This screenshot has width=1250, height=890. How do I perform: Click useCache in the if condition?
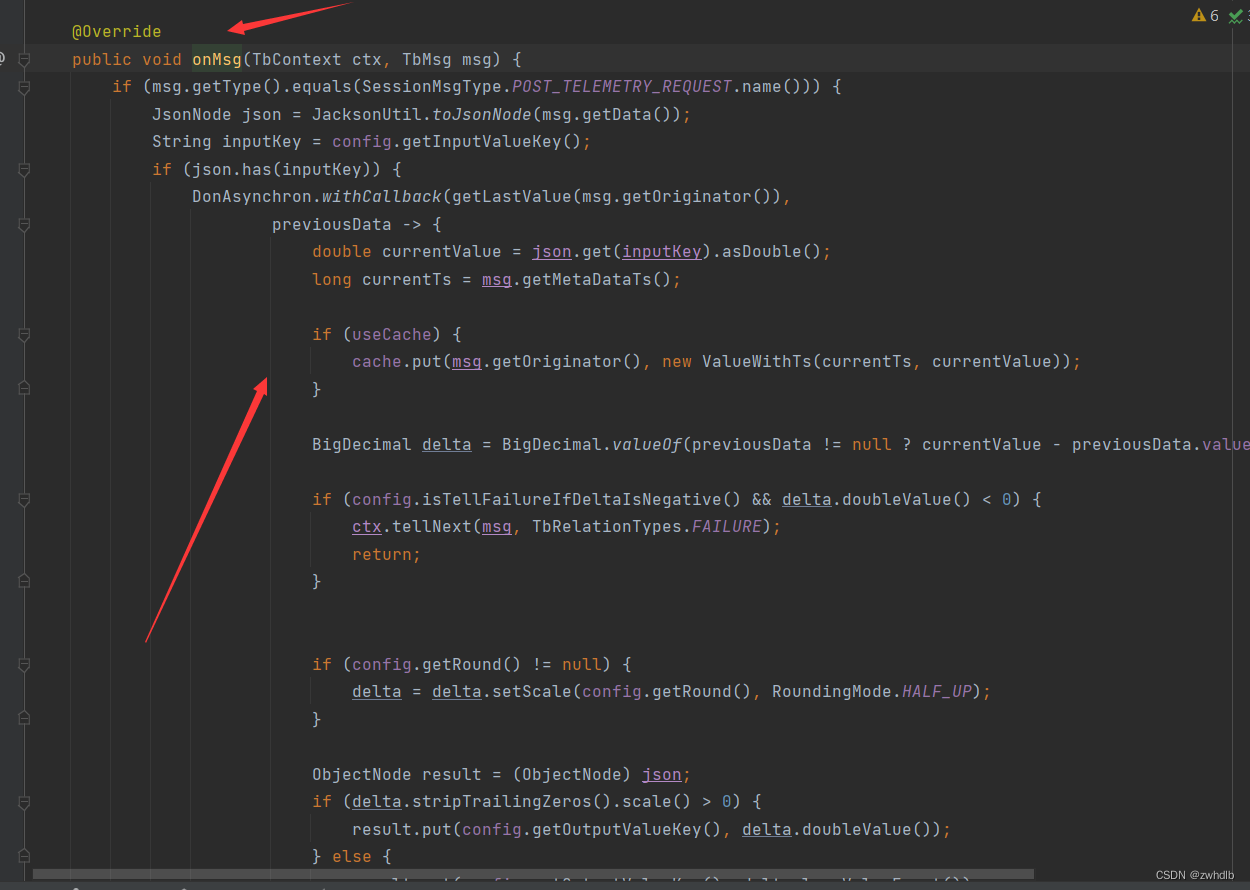[392, 334]
